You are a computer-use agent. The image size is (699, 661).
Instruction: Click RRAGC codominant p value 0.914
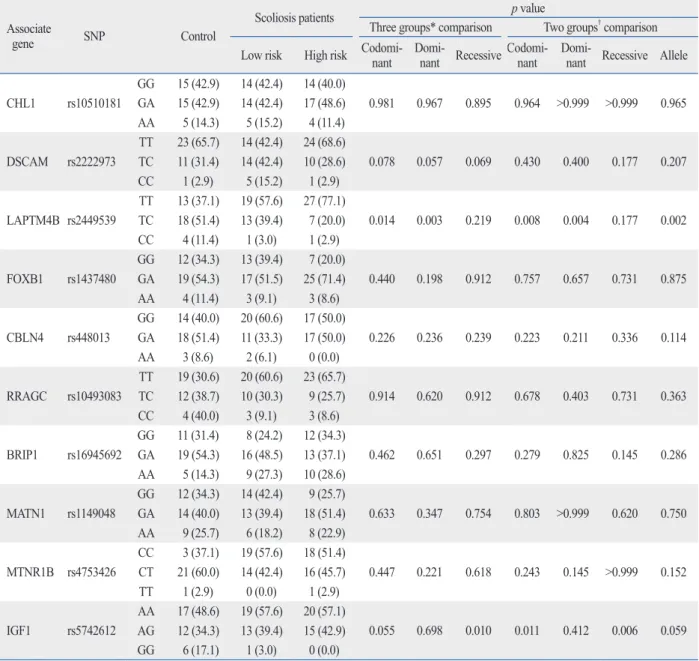click(382, 396)
